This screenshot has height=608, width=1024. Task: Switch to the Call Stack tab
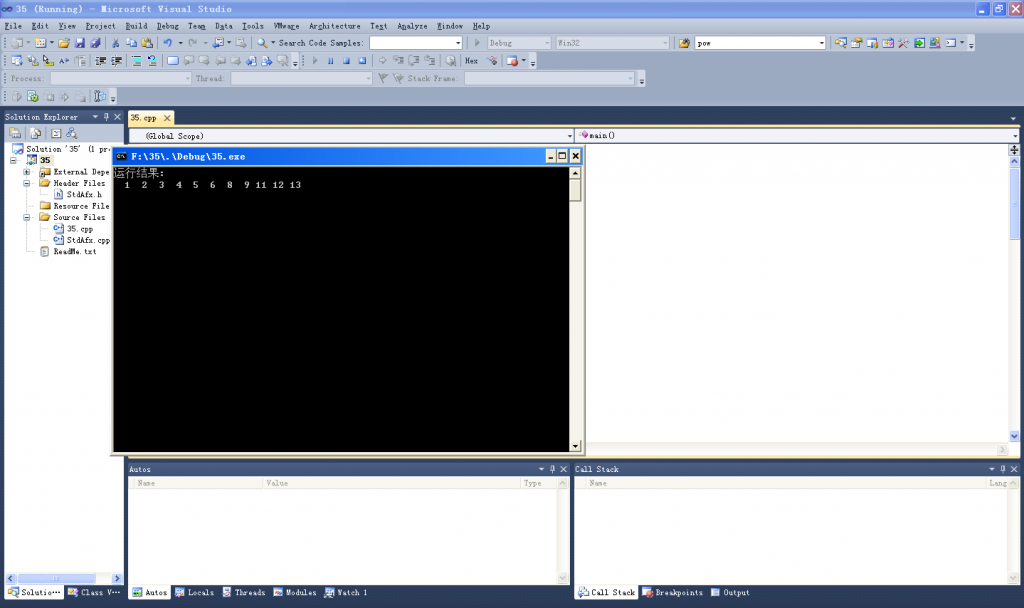607,592
